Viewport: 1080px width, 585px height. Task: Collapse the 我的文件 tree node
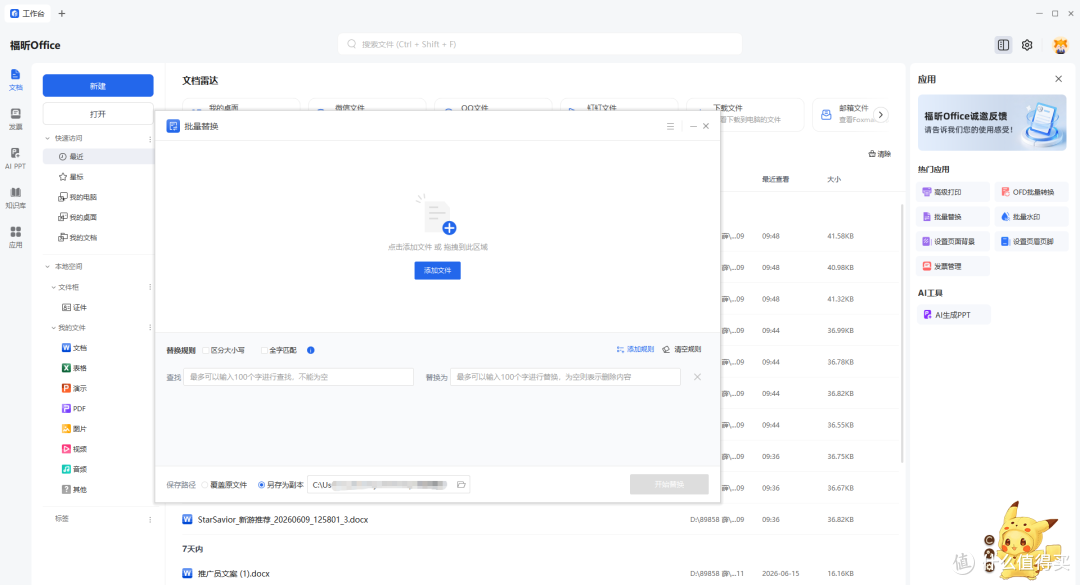click(54, 328)
